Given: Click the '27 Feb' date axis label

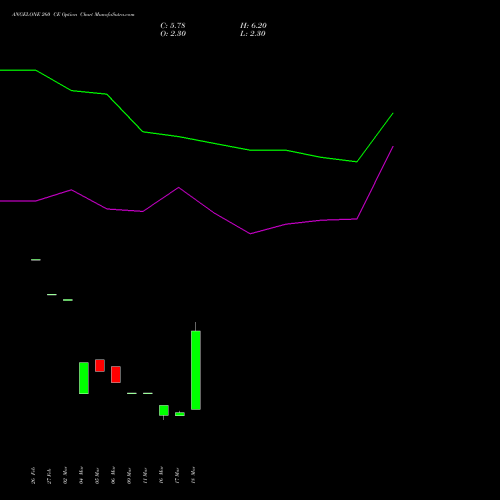Looking at the screenshot, I should click(49, 475).
